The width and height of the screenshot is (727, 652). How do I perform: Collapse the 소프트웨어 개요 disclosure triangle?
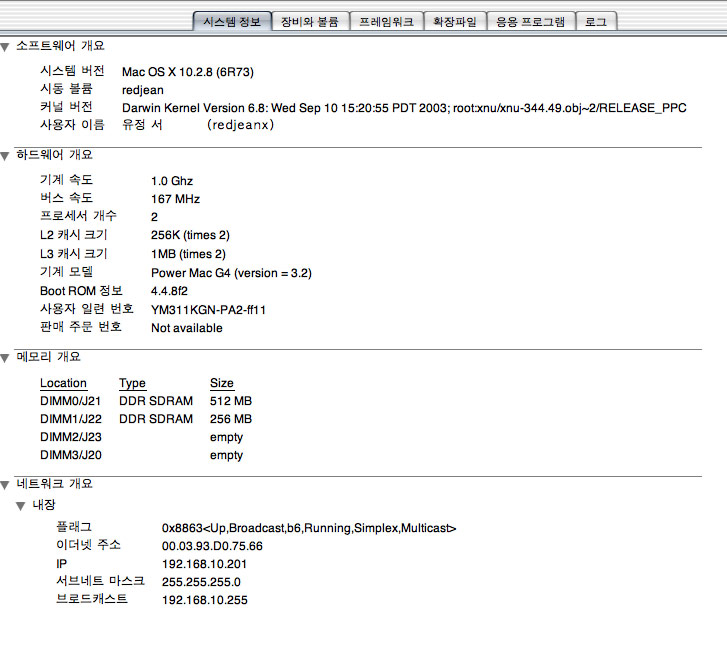click(x=7, y=46)
